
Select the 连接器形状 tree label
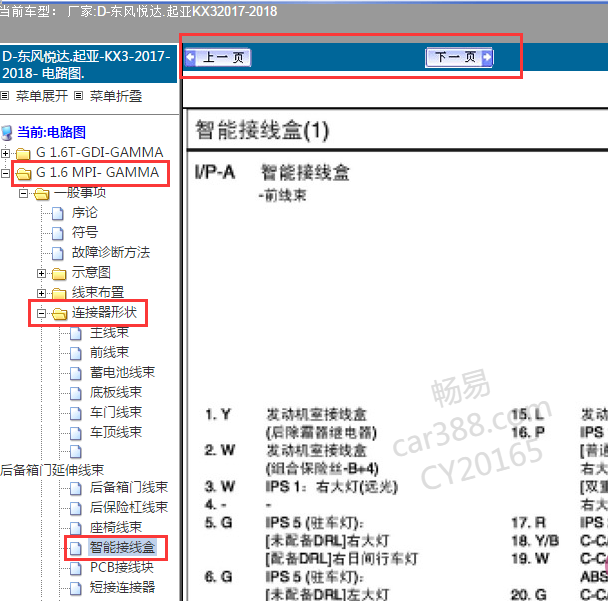(x=104, y=313)
